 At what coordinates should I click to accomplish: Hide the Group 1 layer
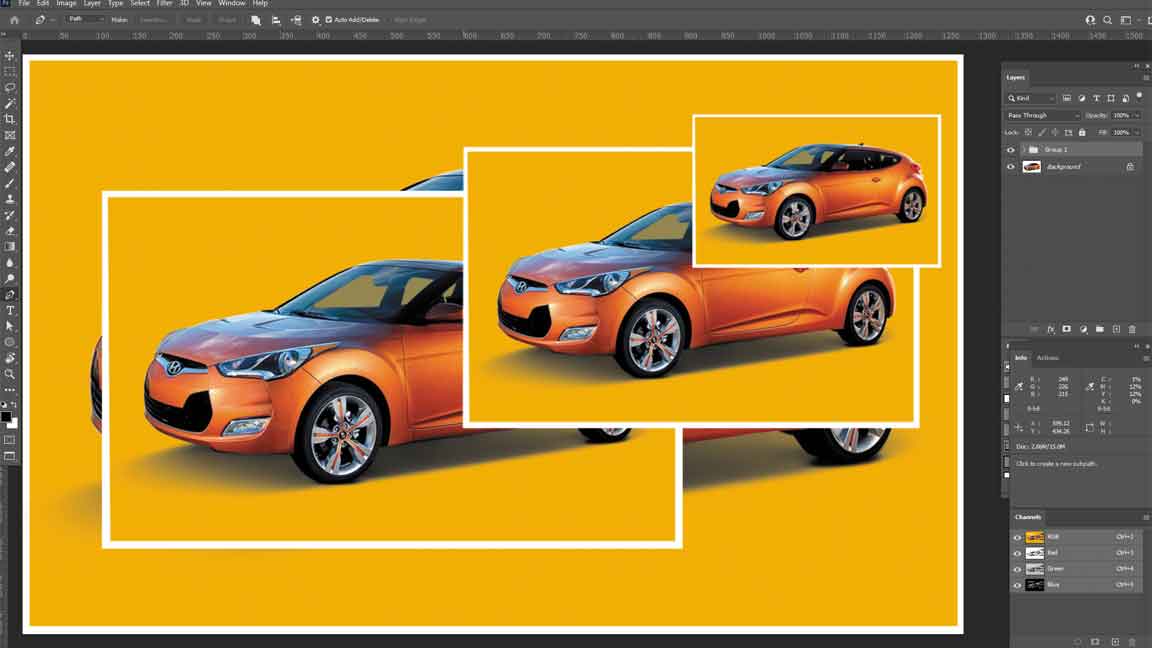click(x=1010, y=150)
